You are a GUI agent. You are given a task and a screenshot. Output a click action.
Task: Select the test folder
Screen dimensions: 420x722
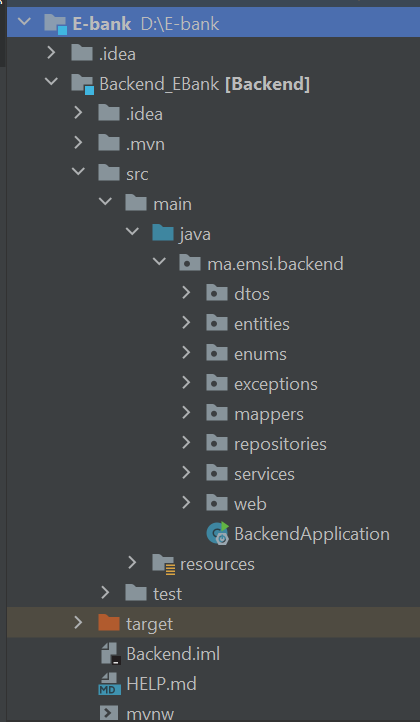pyautogui.click(x=168, y=594)
